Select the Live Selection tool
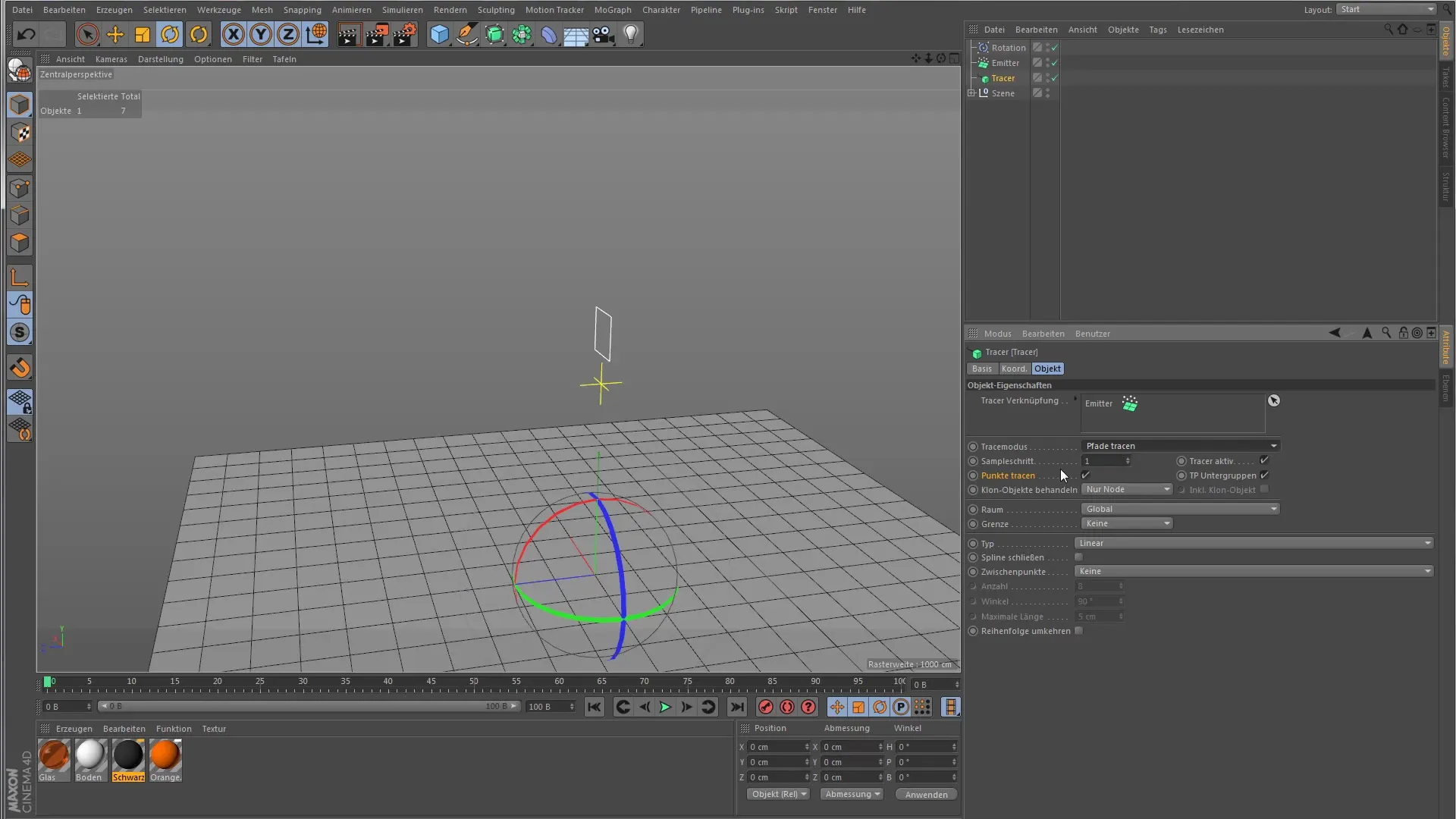This screenshot has width=1456, height=819. click(87, 34)
